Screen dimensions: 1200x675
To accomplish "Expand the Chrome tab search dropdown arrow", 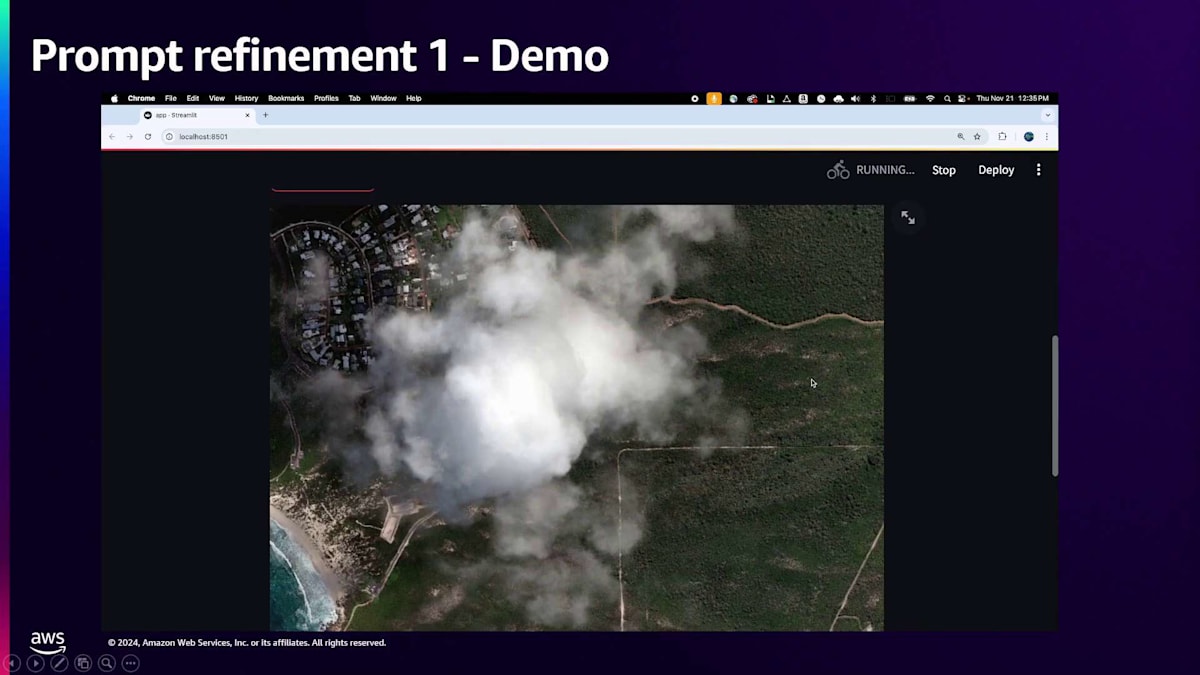I will (1047, 115).
